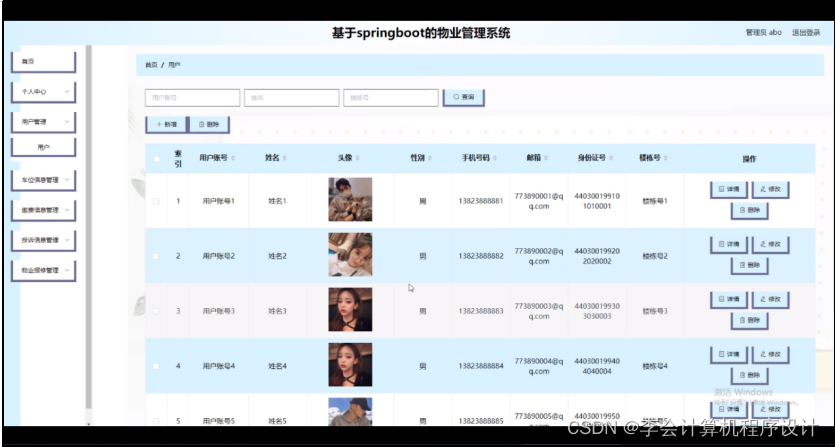The image size is (835, 447).
Task: Open 详情 for 用户账号2 row
Action: click(x=728, y=245)
